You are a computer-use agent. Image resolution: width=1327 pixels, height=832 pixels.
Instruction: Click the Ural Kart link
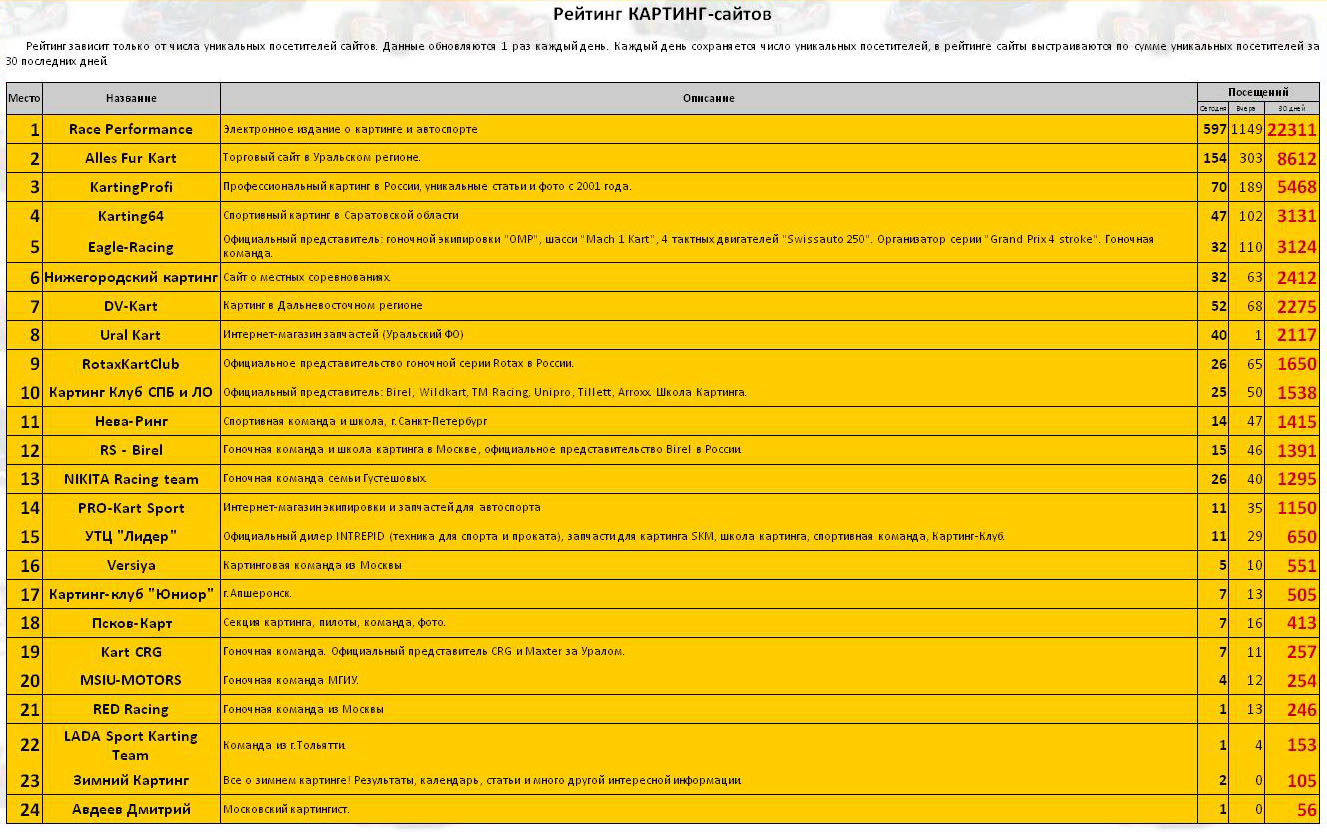pyautogui.click(x=130, y=335)
